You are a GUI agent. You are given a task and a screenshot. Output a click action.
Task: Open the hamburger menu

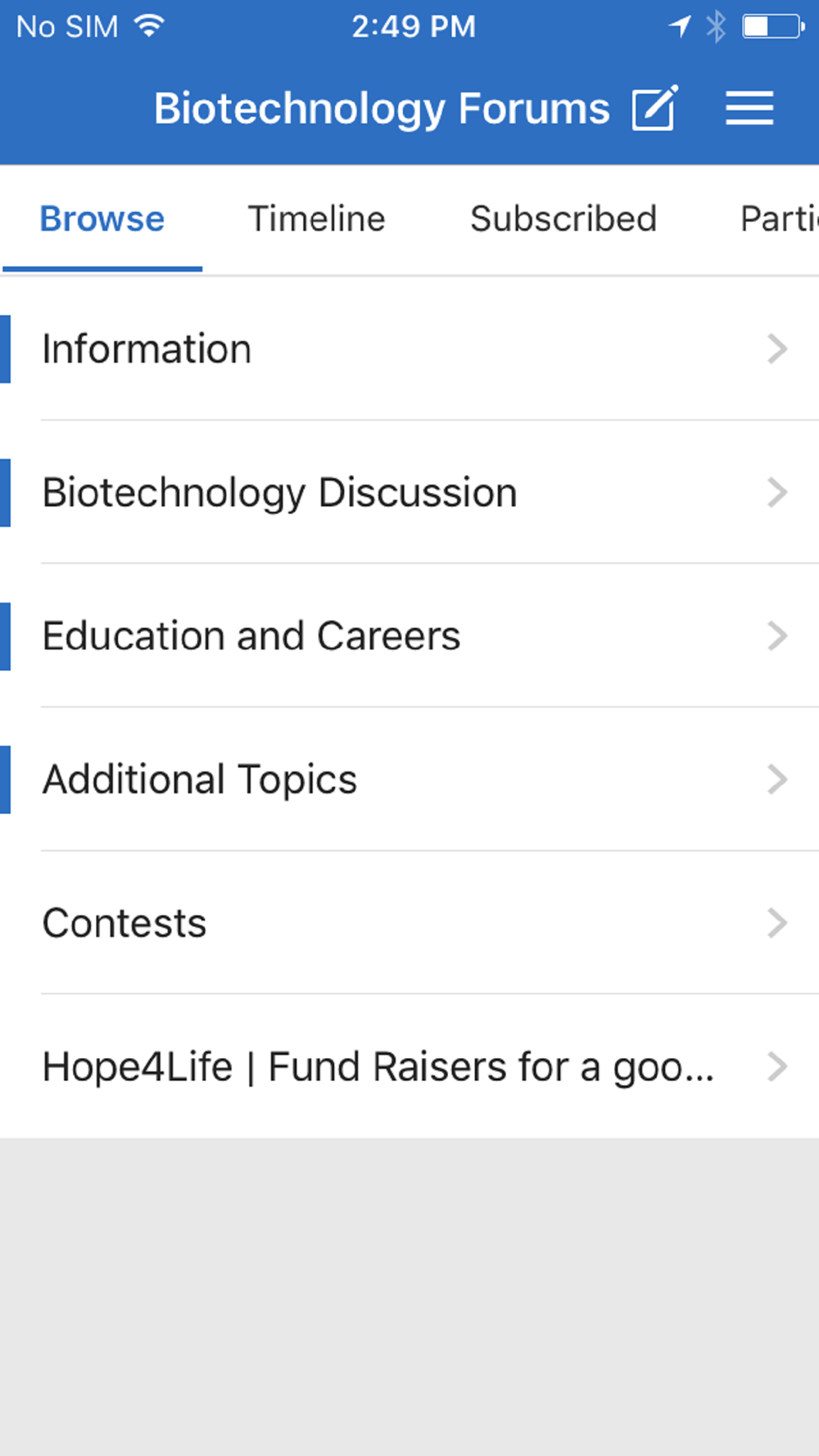tap(749, 108)
